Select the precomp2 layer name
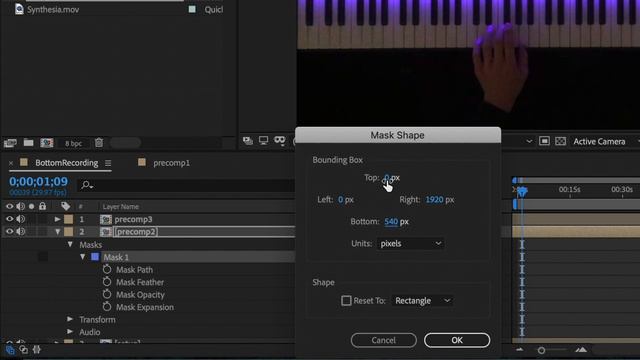Image resolution: width=640 pixels, height=360 pixels. [x=136, y=232]
